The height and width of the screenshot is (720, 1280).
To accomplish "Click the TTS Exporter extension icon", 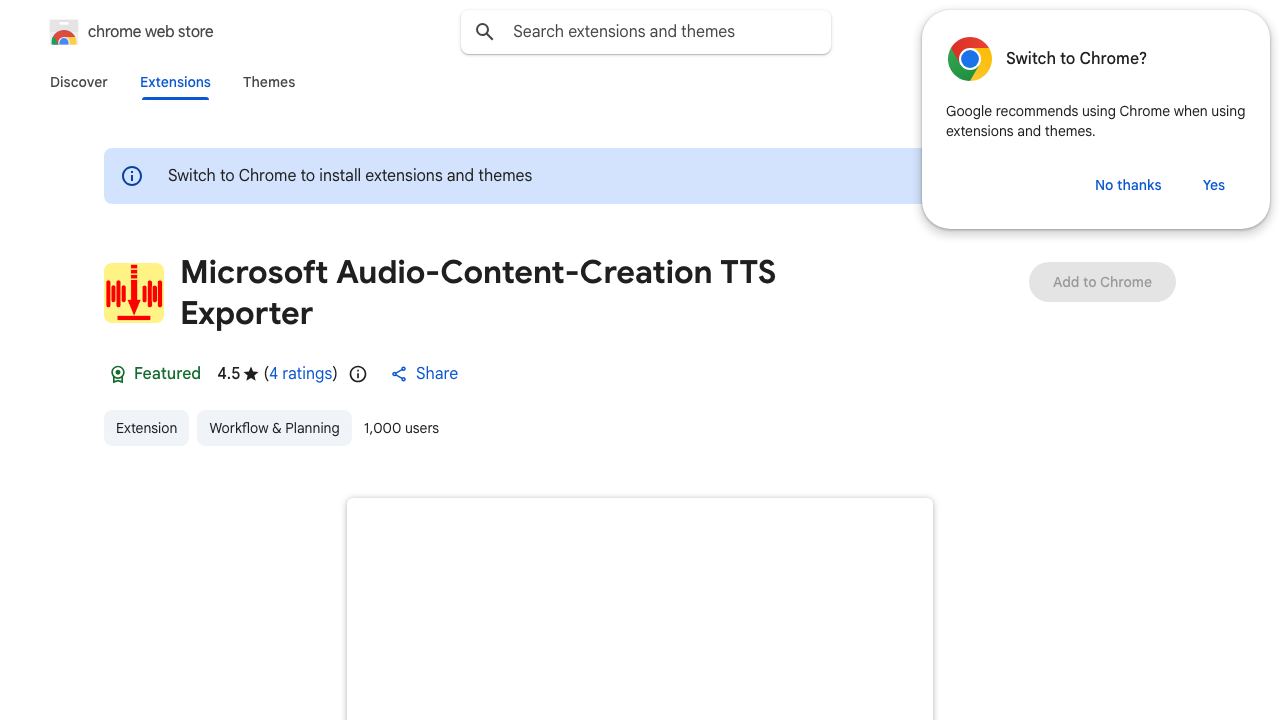I will point(134,293).
